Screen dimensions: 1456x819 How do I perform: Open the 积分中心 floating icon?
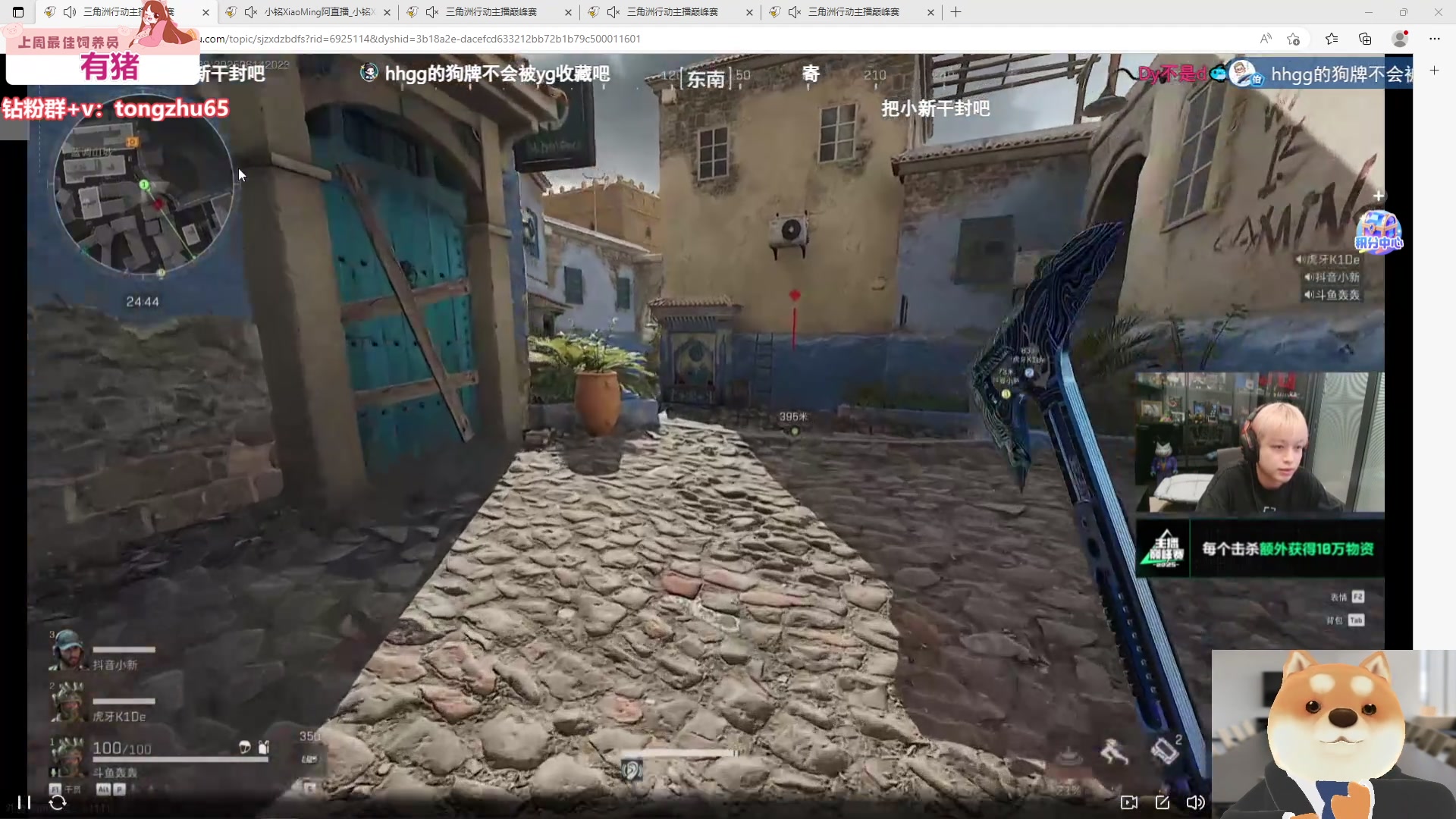coord(1378,232)
